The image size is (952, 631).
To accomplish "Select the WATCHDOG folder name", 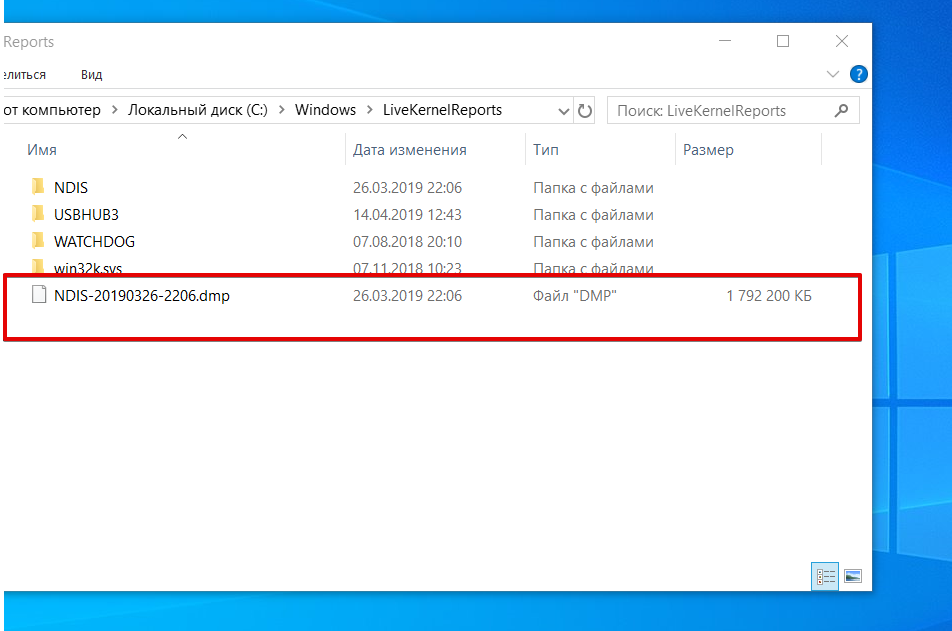I will click(94, 241).
